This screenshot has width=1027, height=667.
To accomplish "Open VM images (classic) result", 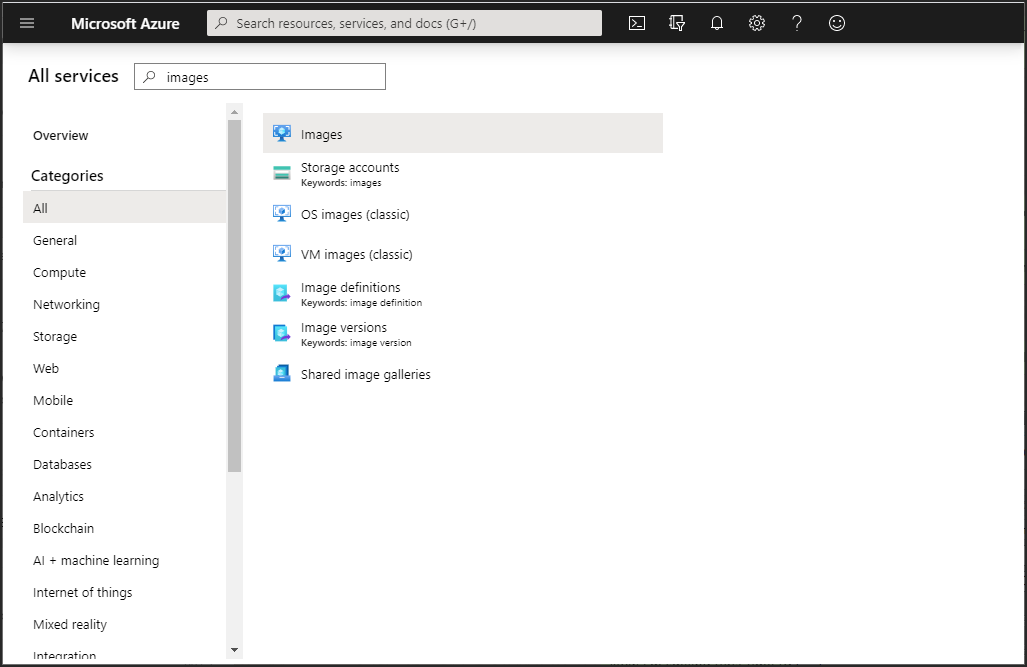I will [462, 254].
